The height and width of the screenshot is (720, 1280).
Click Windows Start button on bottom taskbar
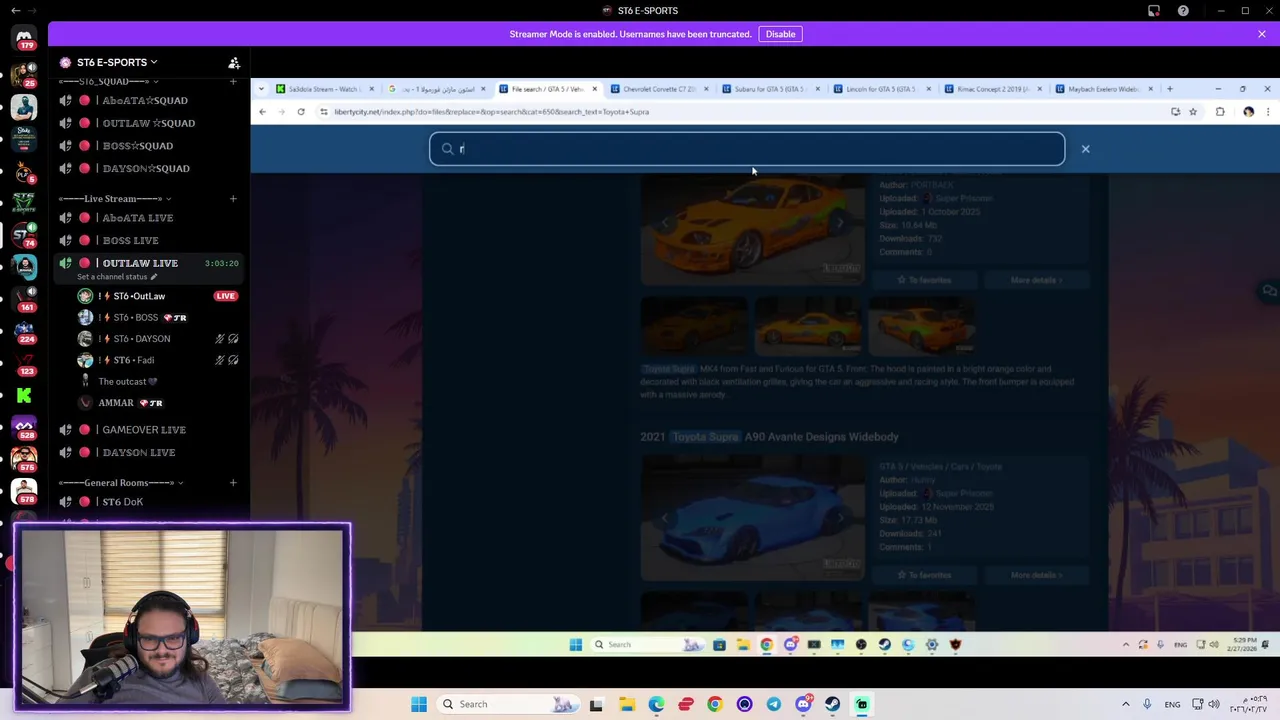(419, 704)
